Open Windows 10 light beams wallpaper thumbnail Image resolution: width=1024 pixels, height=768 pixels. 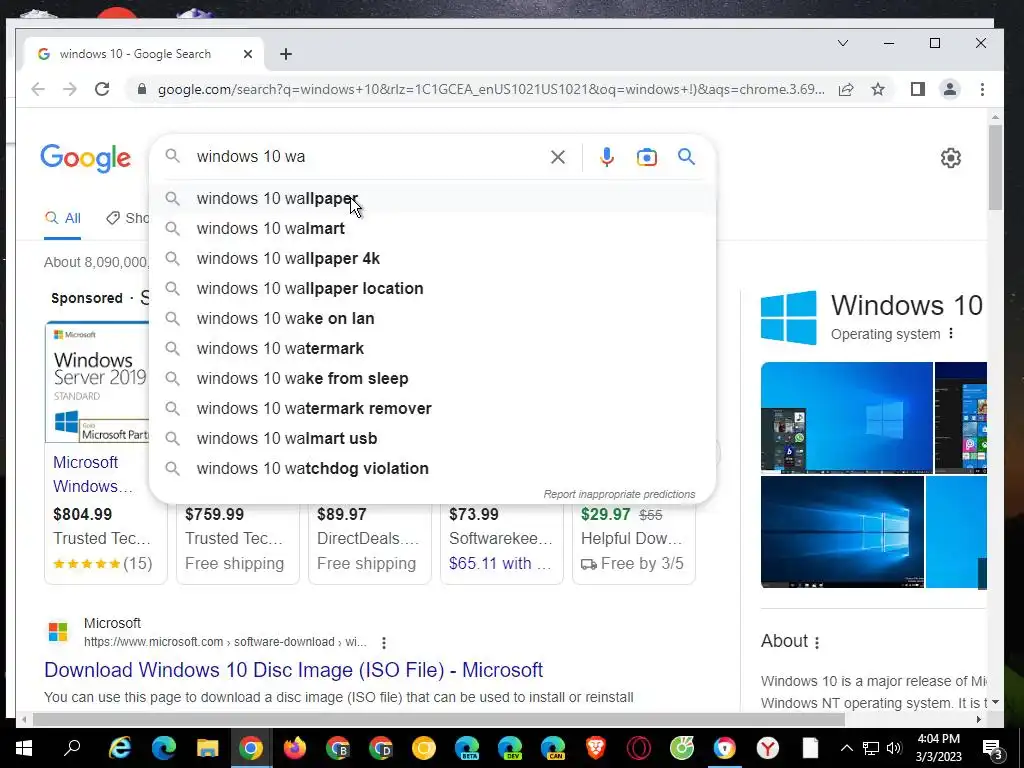[842, 532]
